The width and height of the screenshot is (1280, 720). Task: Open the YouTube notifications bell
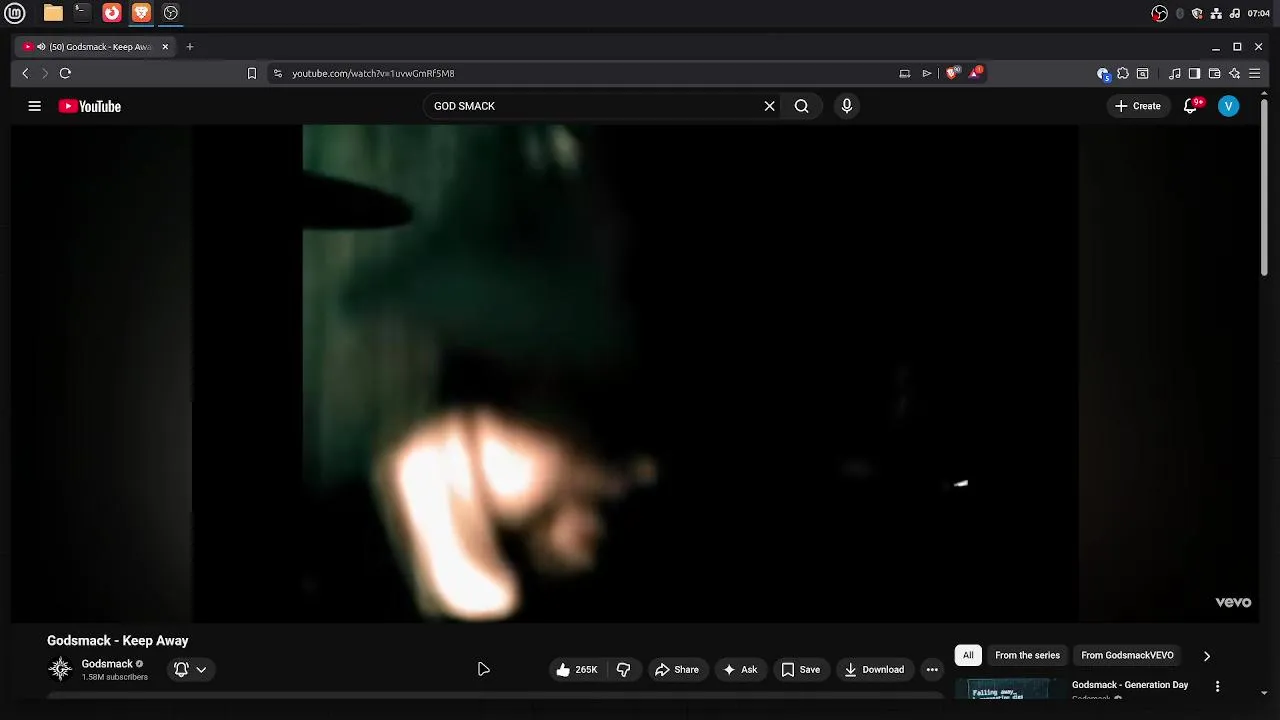(1190, 106)
